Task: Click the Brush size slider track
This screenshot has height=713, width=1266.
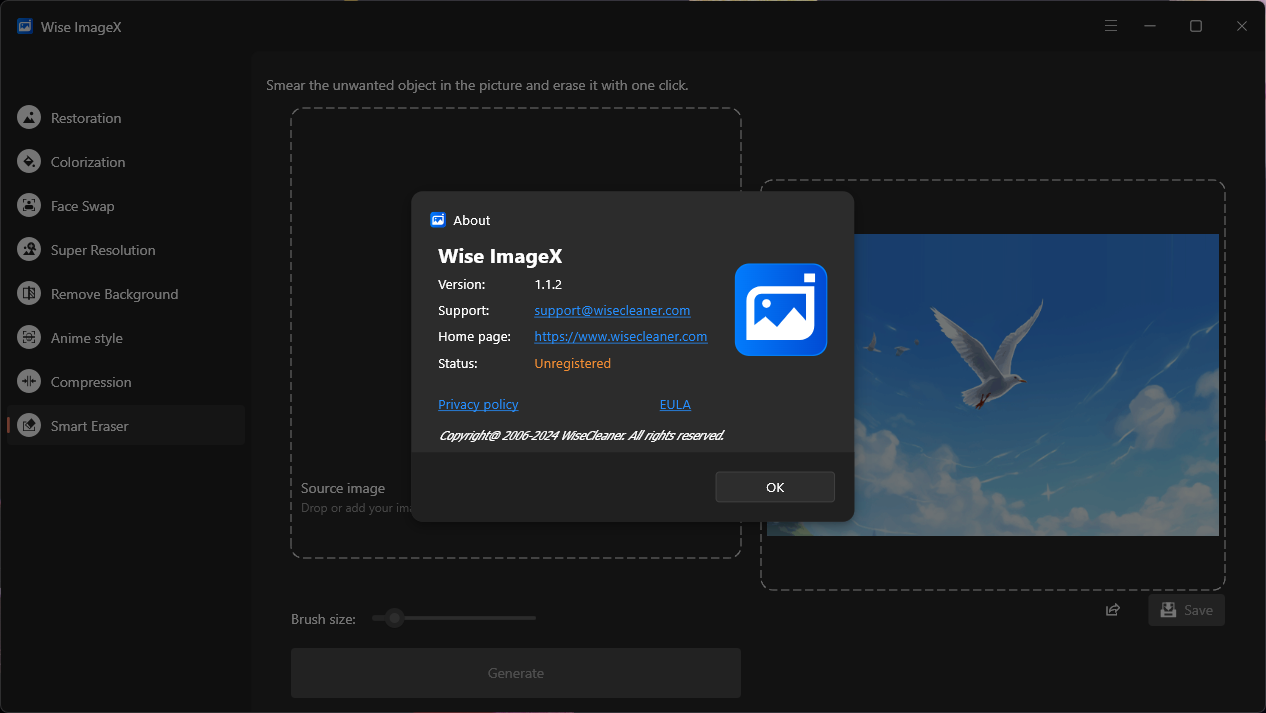Action: tap(454, 618)
